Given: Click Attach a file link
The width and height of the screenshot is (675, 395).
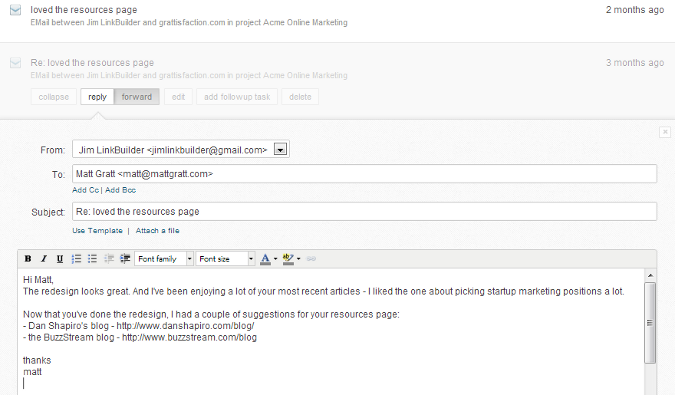Looking at the screenshot, I should (158, 231).
